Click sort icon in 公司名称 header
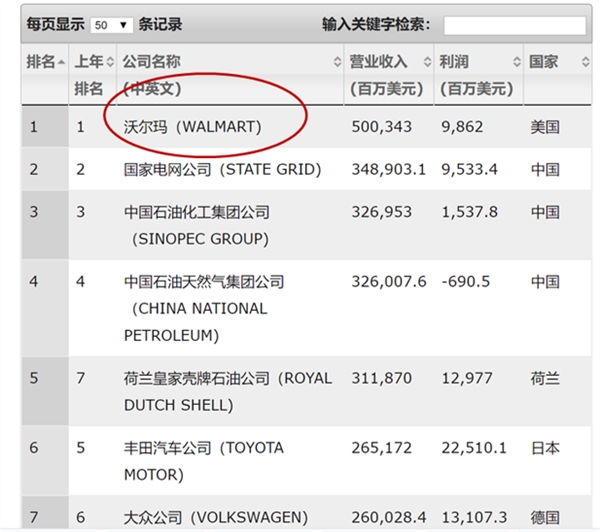 [337, 62]
